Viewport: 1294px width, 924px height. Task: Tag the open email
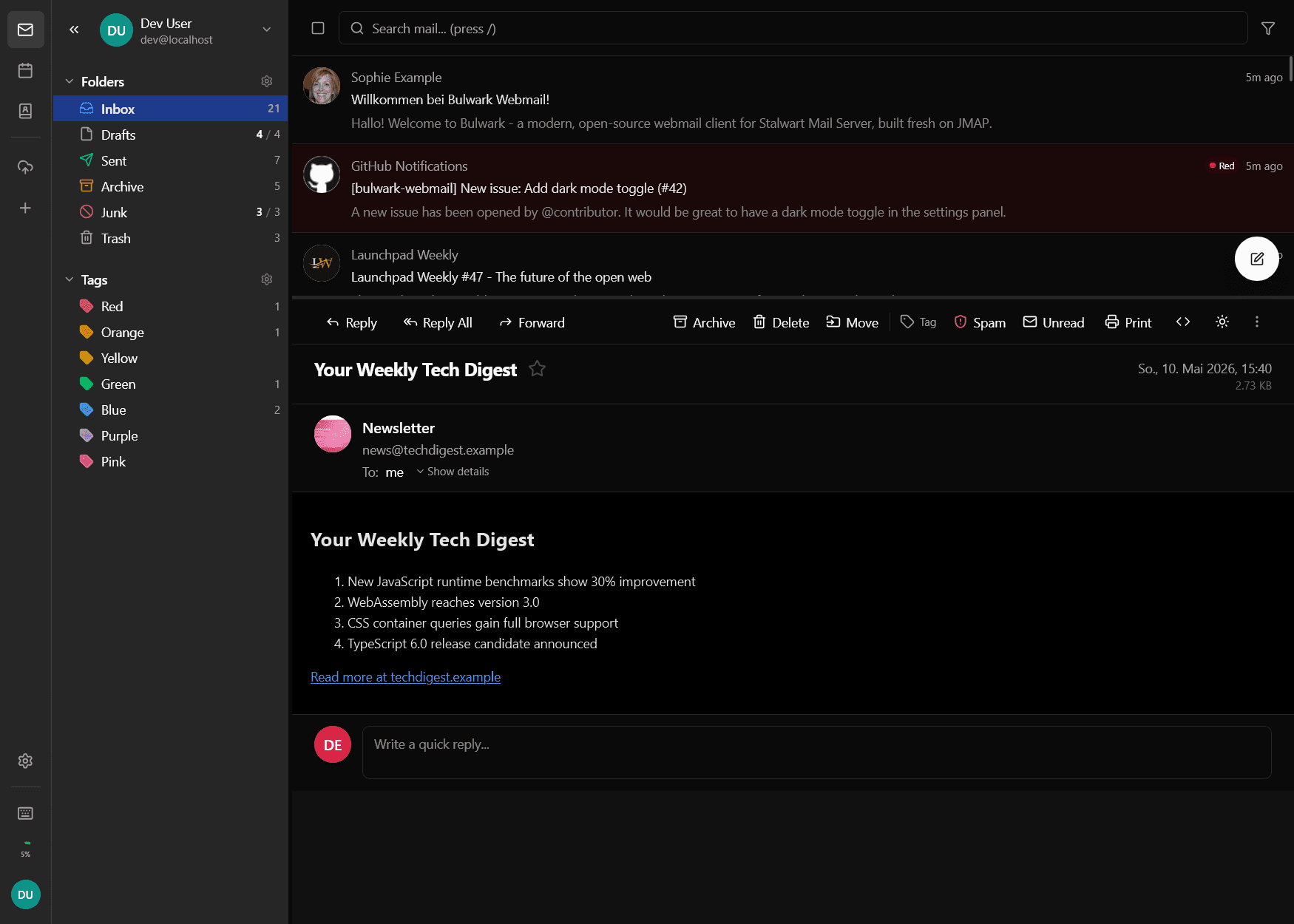click(x=918, y=322)
